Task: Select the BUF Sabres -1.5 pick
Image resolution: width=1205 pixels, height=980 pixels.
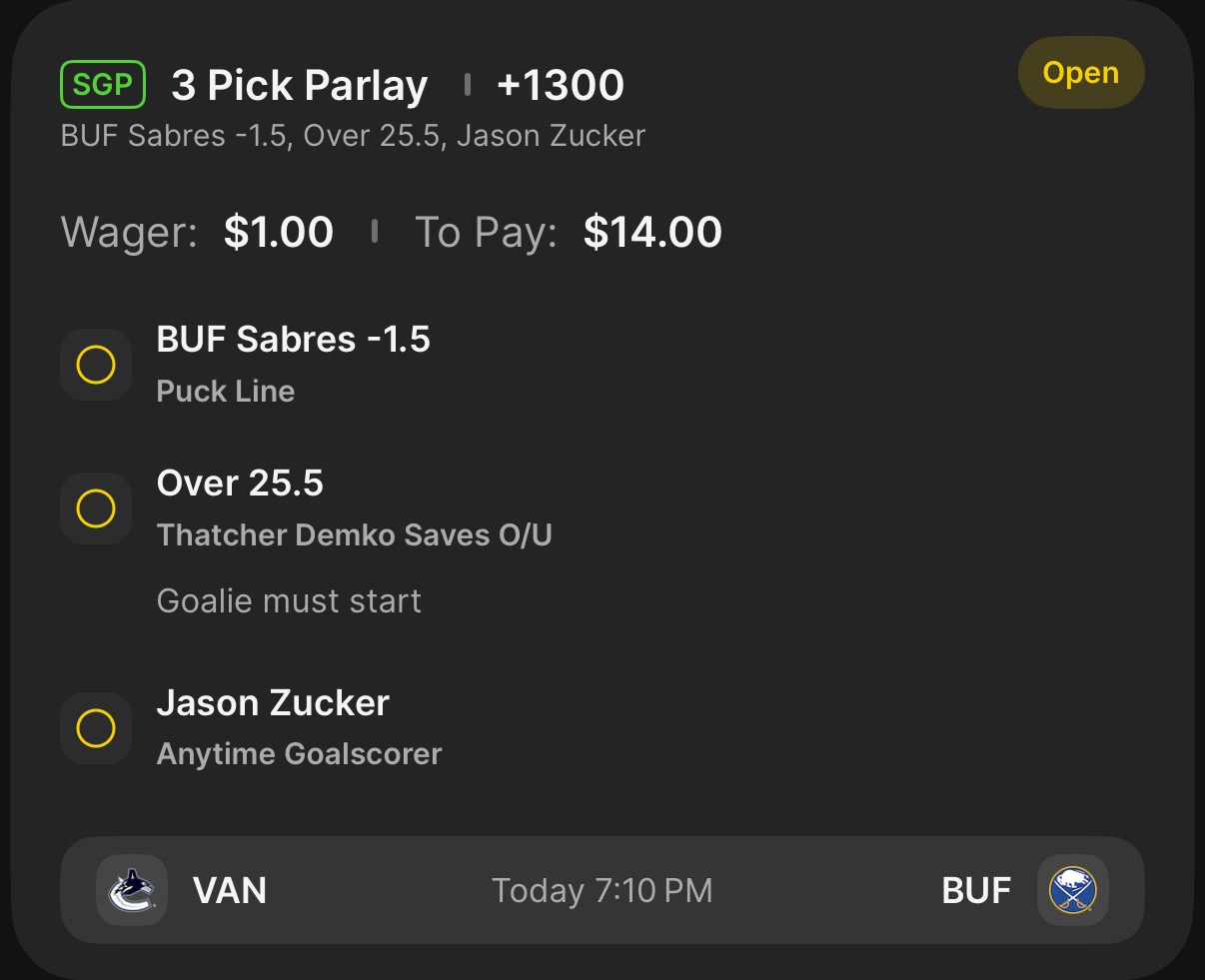Action: pyautogui.click(x=293, y=340)
